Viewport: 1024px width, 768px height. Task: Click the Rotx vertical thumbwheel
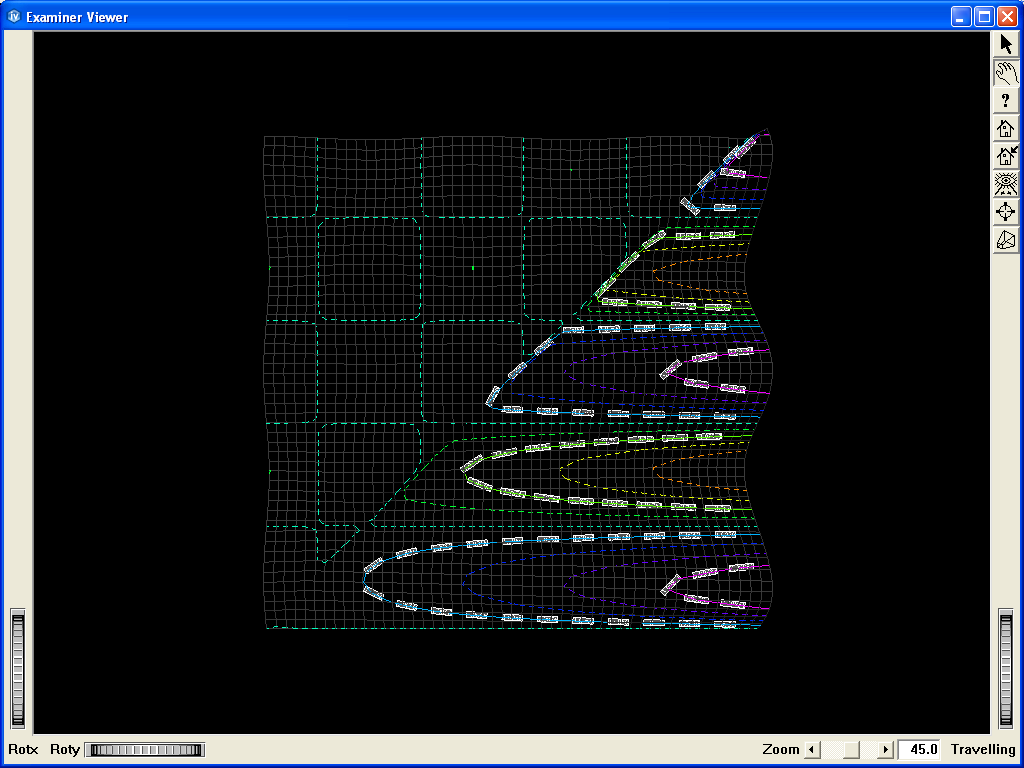click(x=17, y=669)
